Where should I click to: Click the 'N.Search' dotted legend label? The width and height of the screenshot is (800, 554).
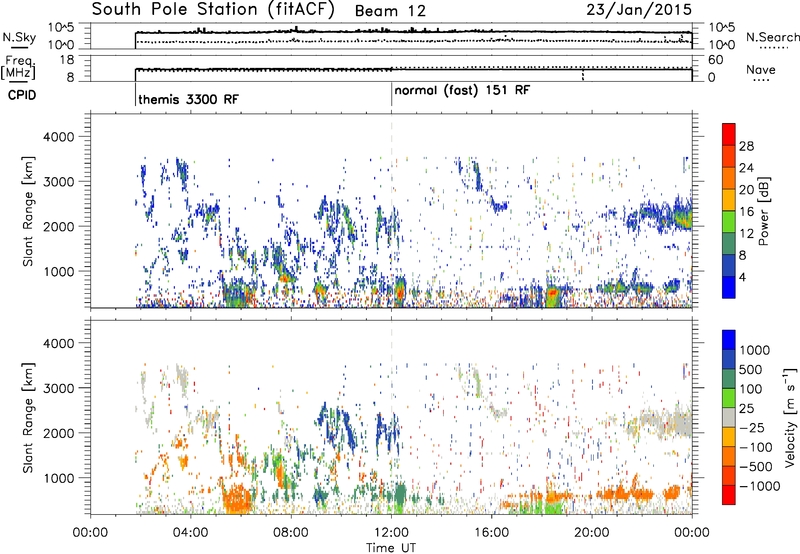772,37
